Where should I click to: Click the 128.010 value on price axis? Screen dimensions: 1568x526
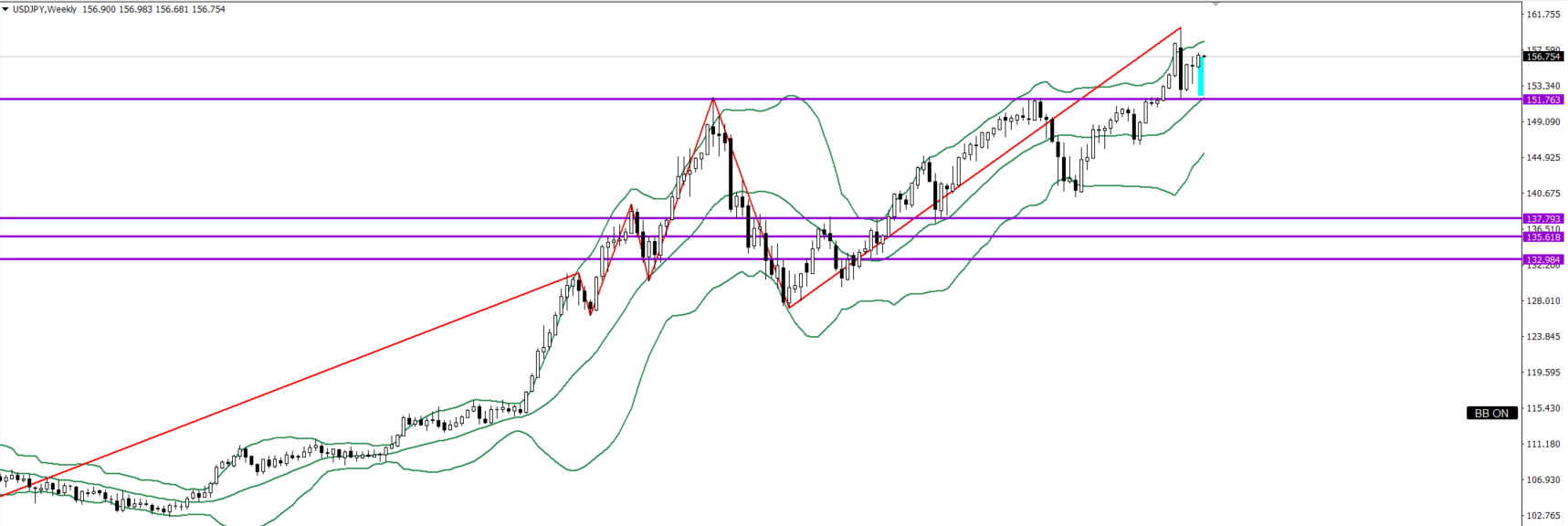(1543, 301)
